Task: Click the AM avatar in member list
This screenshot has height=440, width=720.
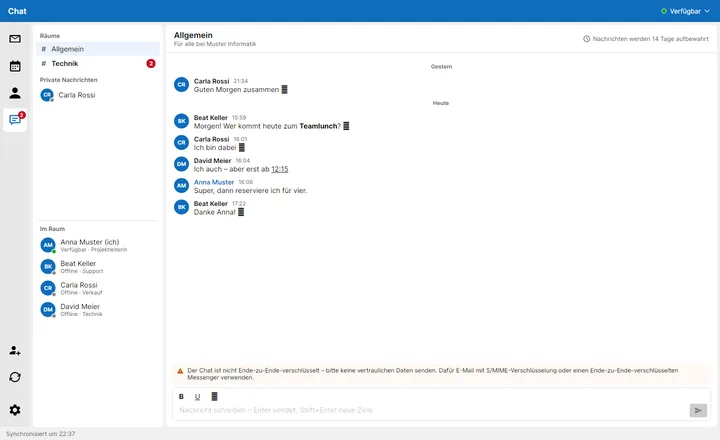Action: click(x=48, y=245)
